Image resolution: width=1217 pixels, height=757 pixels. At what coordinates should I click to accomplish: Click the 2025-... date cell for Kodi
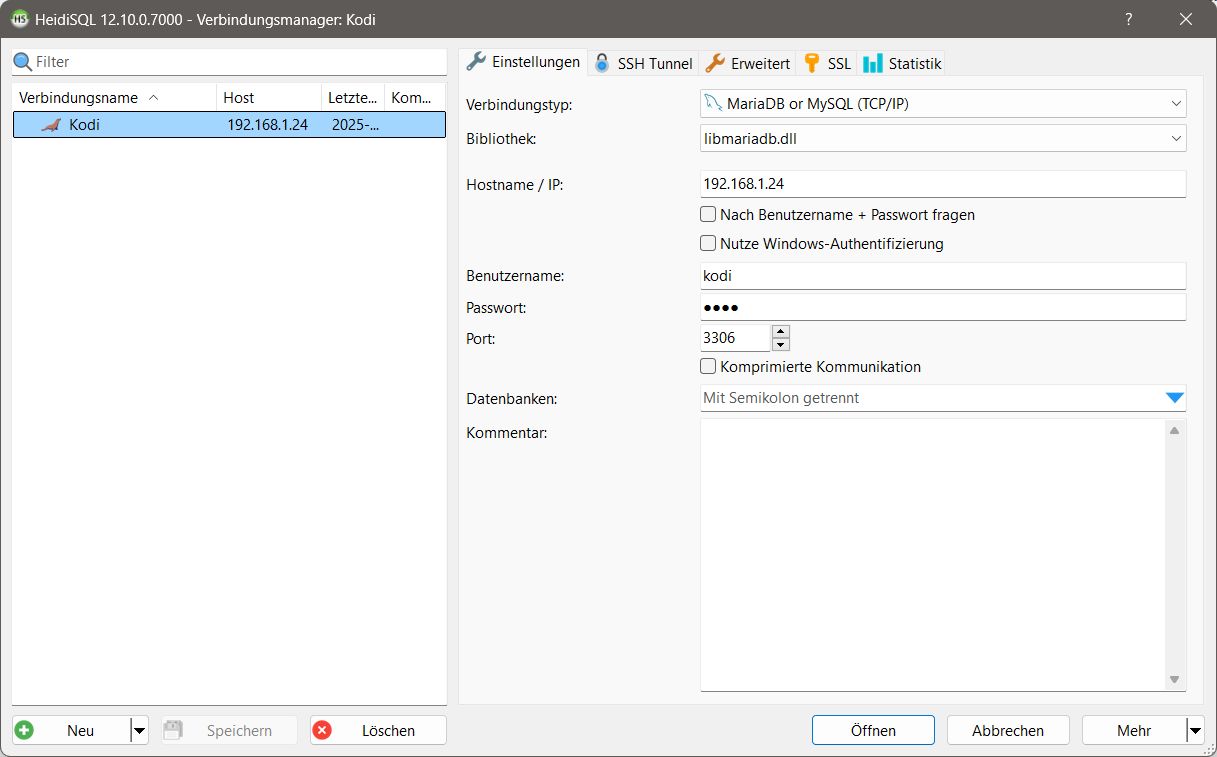tap(355, 125)
